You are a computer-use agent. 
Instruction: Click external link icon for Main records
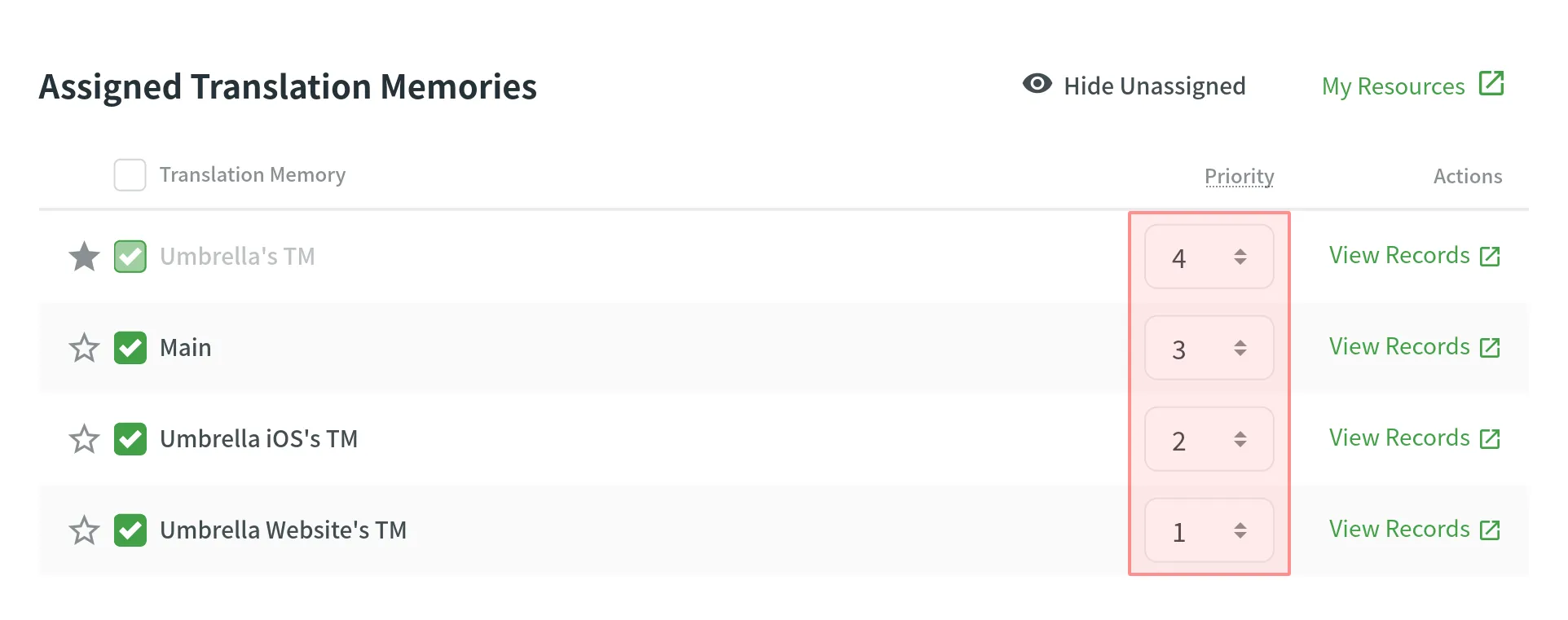tap(1490, 348)
